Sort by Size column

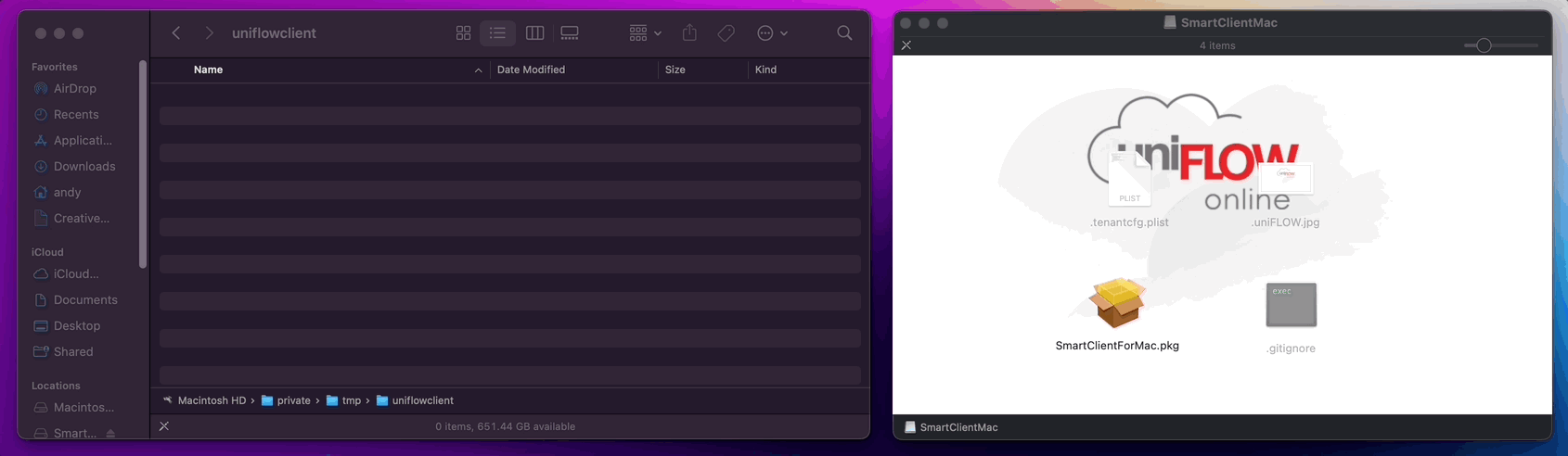[x=675, y=70]
